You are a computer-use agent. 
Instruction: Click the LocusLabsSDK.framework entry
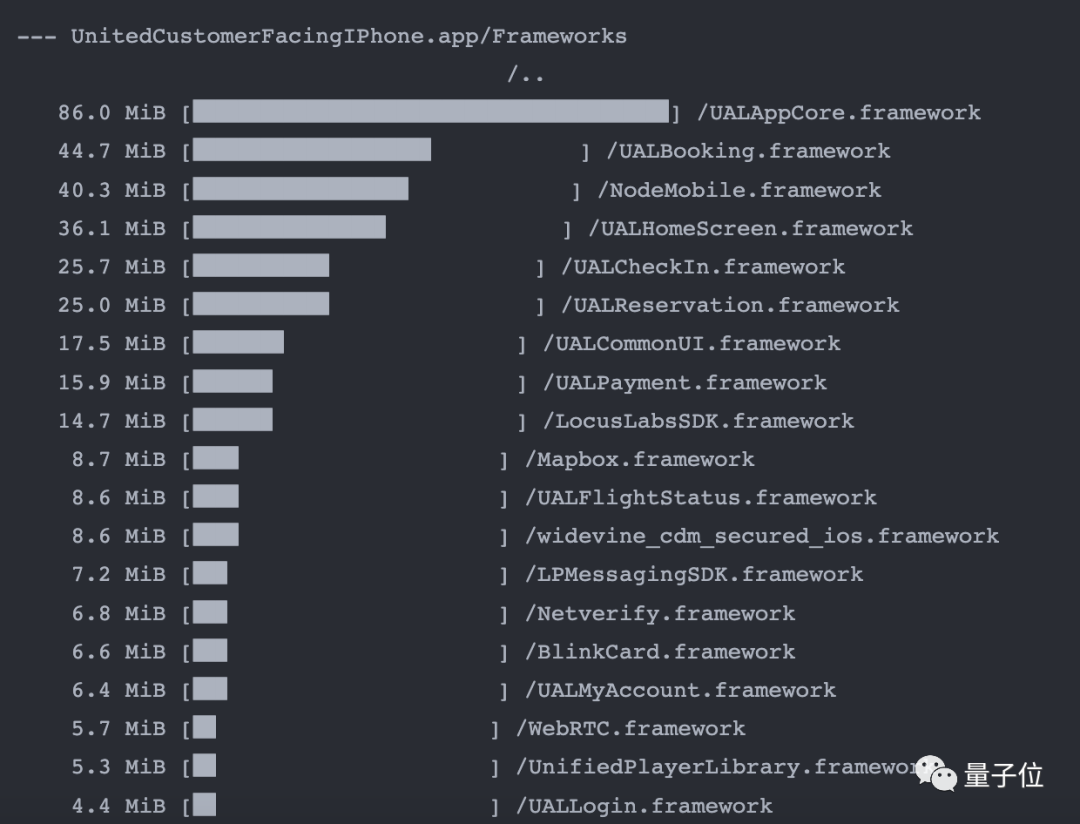point(699,421)
